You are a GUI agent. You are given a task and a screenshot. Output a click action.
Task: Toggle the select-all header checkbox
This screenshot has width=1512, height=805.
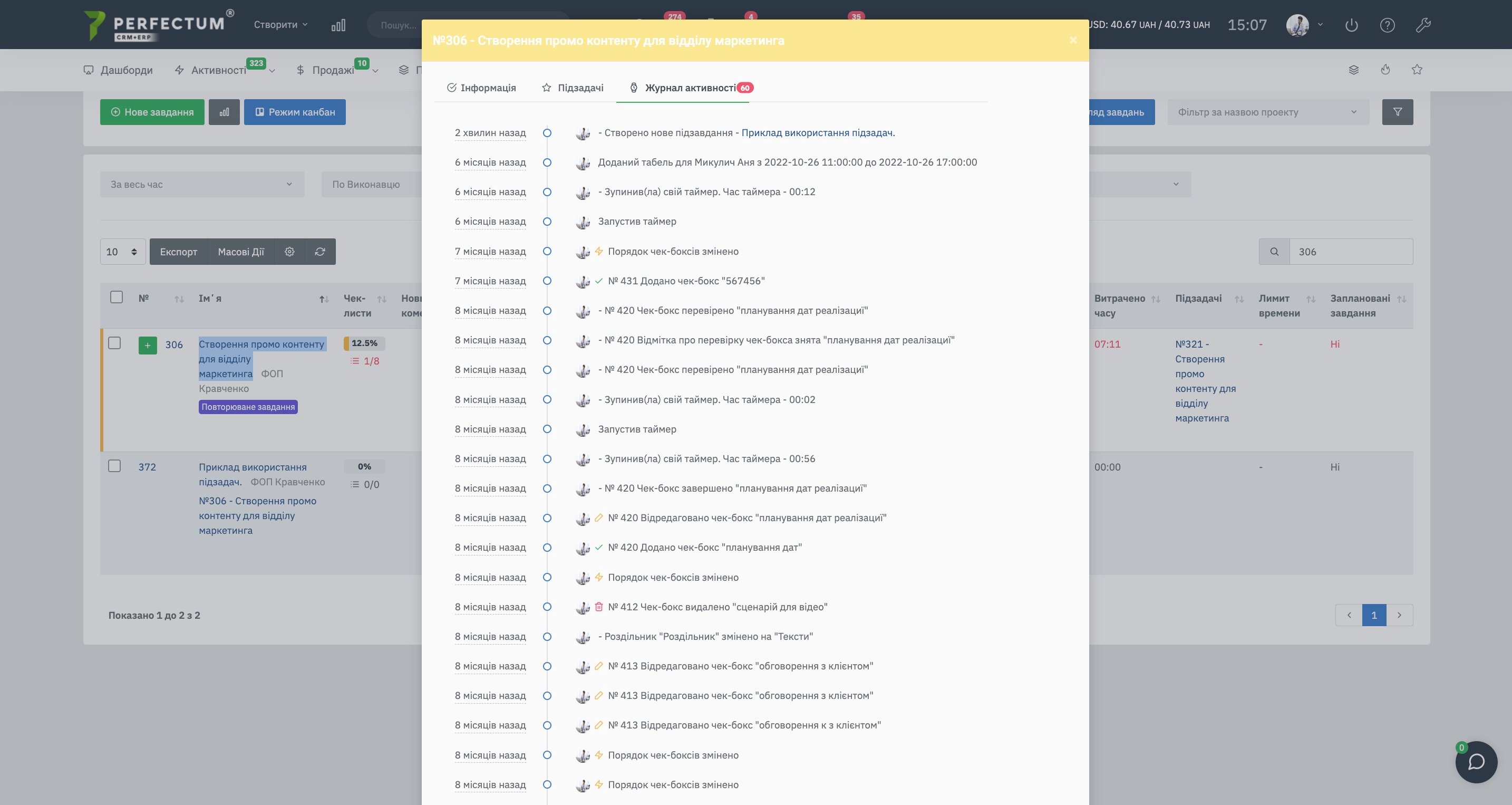[x=116, y=297]
